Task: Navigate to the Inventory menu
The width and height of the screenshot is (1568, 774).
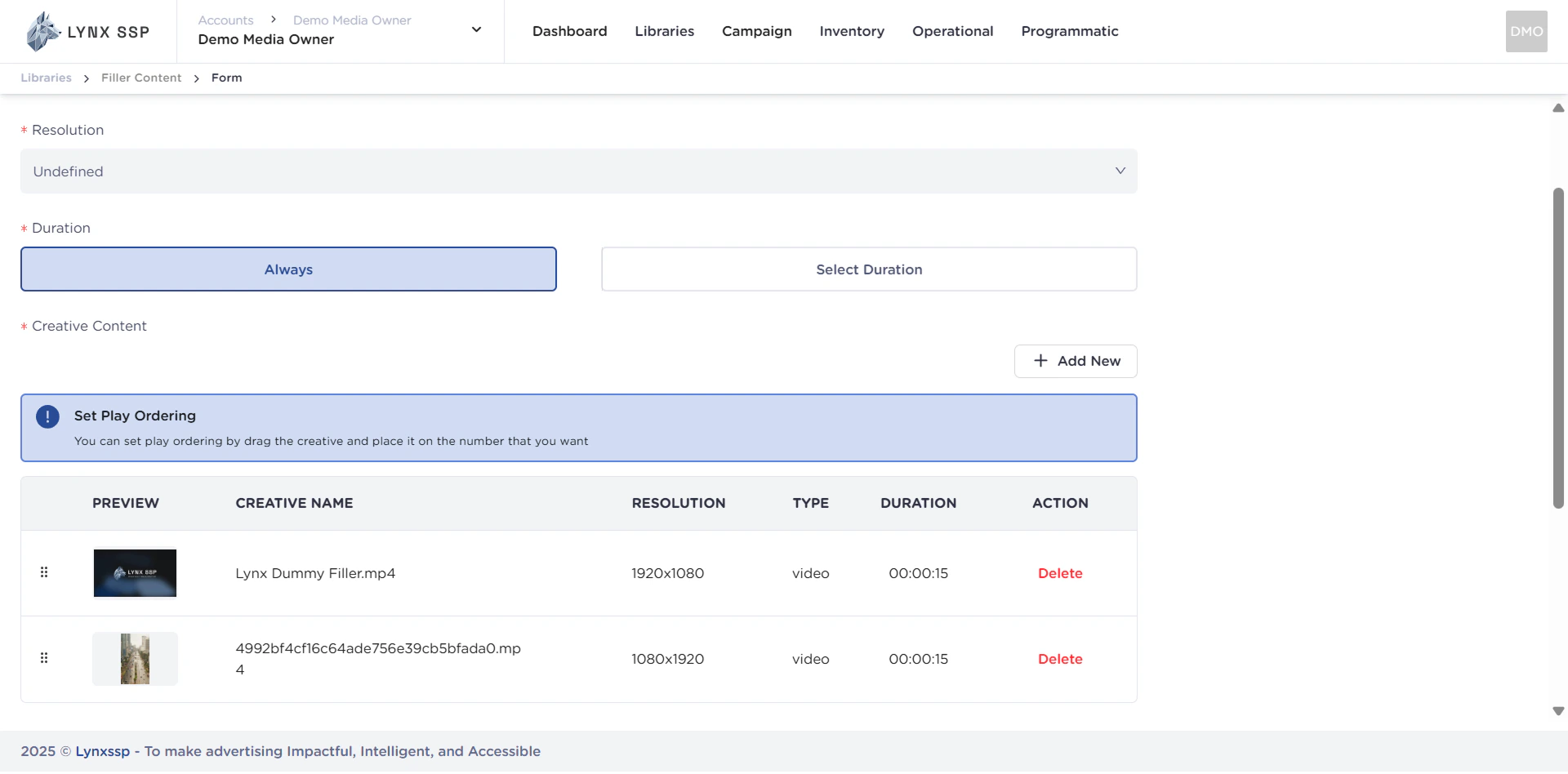Action: 852,31
